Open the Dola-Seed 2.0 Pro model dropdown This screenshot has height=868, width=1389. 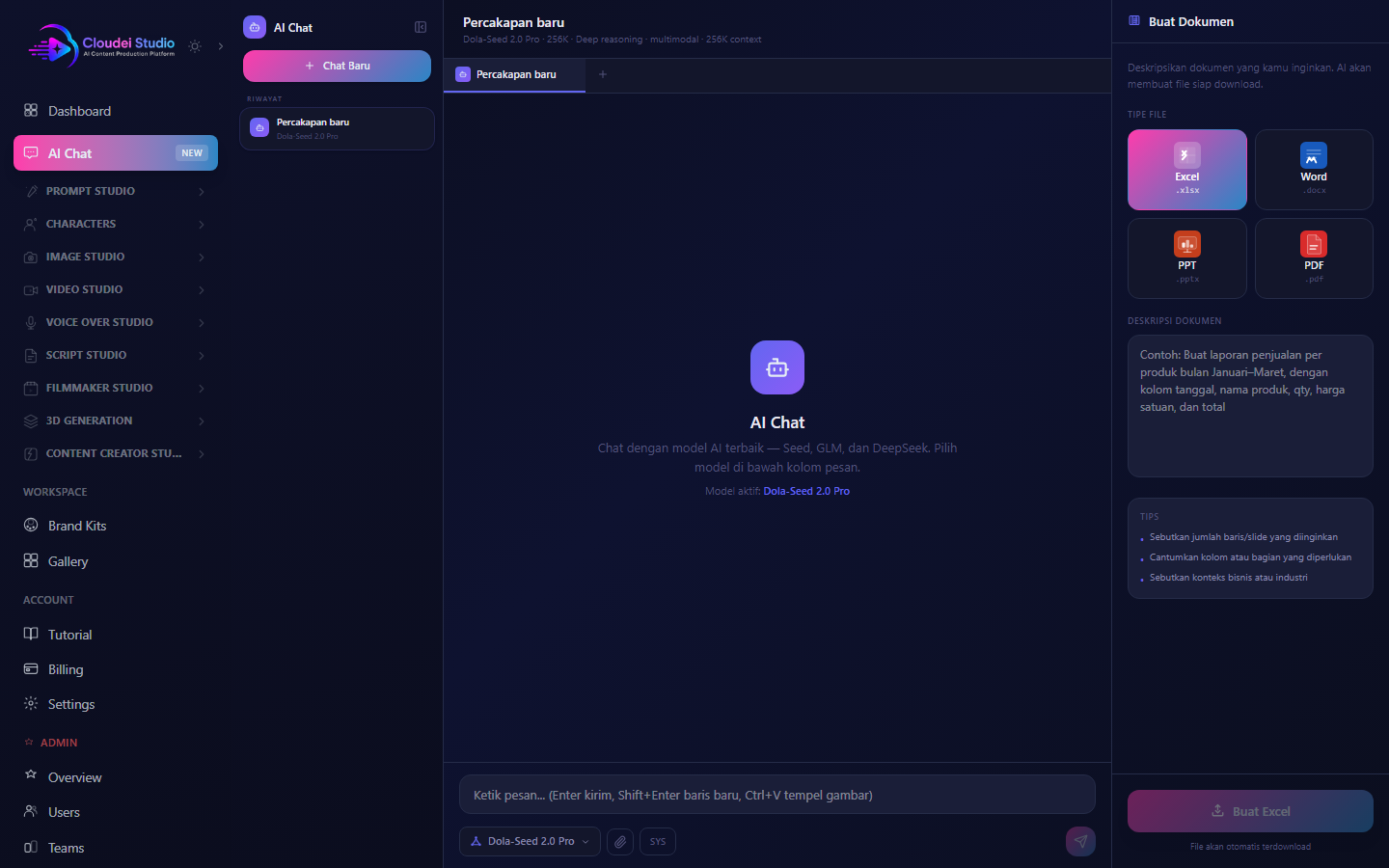click(x=531, y=841)
